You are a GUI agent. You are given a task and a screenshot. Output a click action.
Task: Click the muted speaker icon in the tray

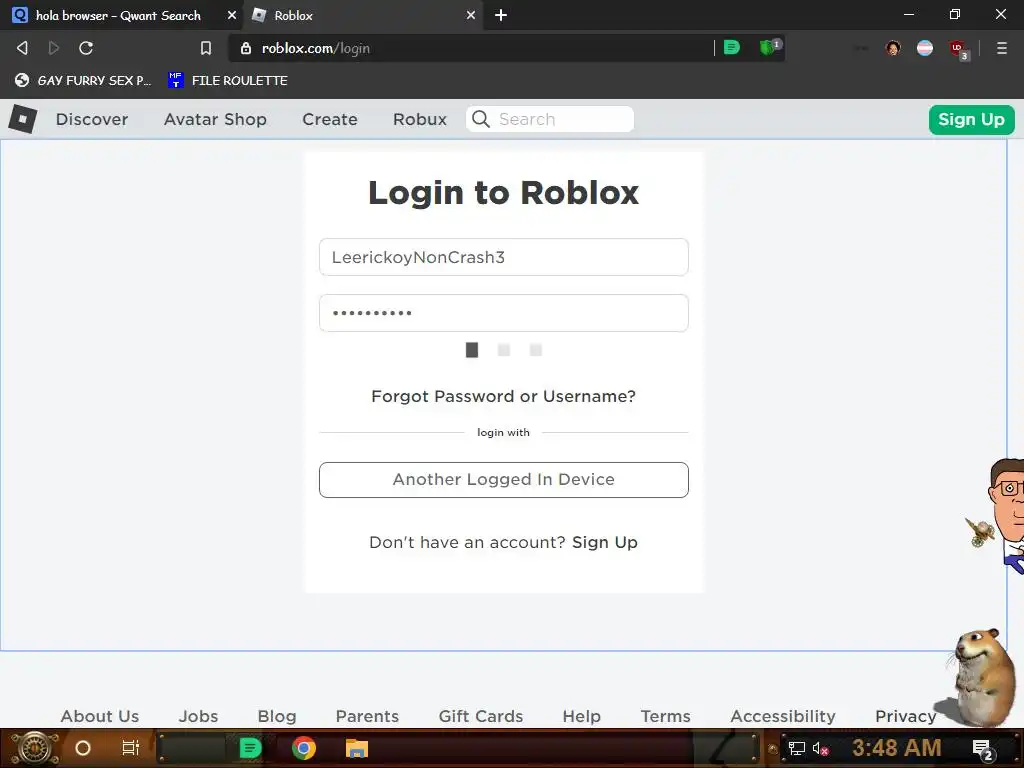point(820,749)
